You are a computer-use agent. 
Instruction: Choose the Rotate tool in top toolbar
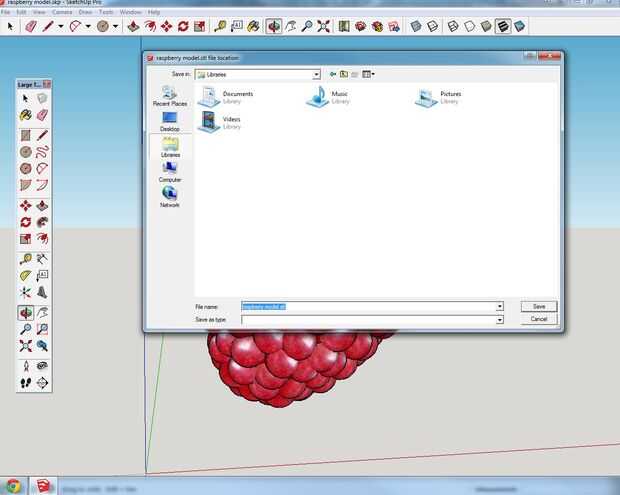183,26
